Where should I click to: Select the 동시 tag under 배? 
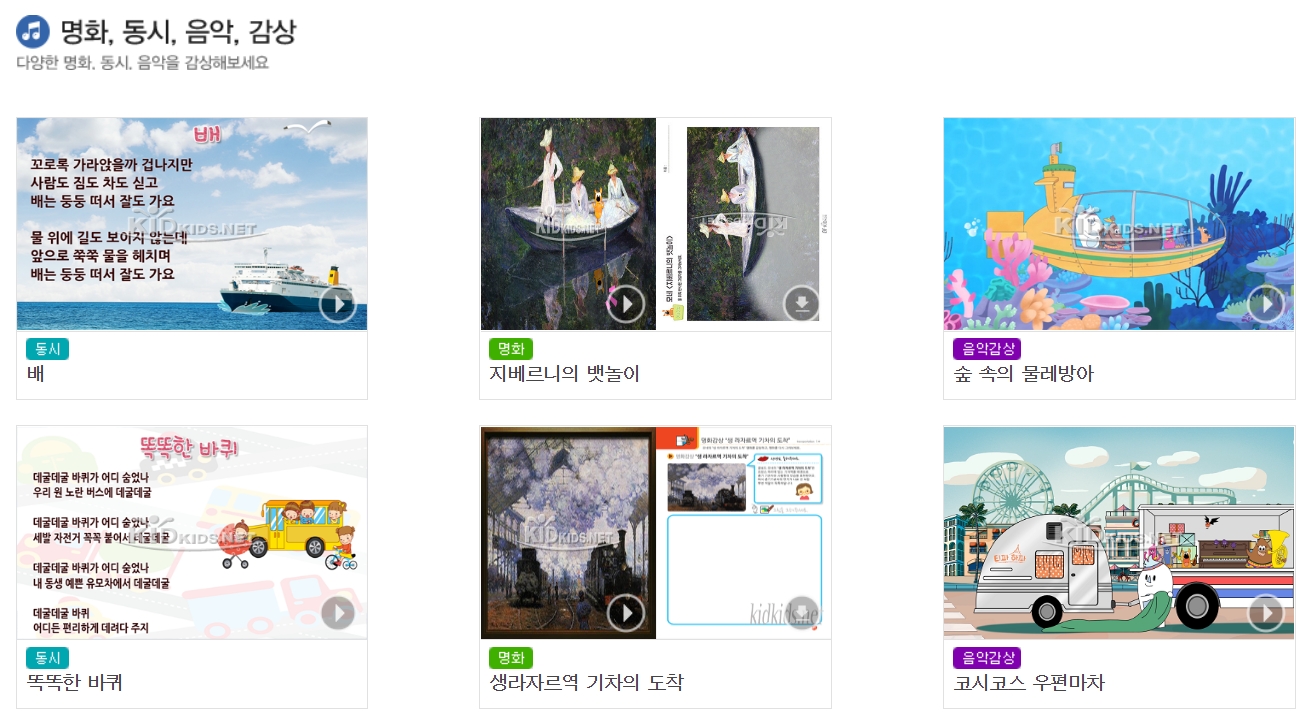[x=47, y=349]
